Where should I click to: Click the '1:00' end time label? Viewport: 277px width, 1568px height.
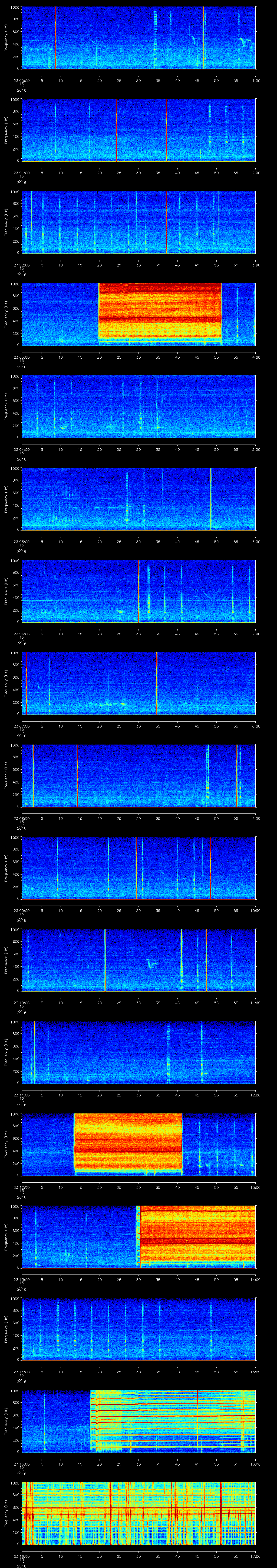click(x=256, y=80)
